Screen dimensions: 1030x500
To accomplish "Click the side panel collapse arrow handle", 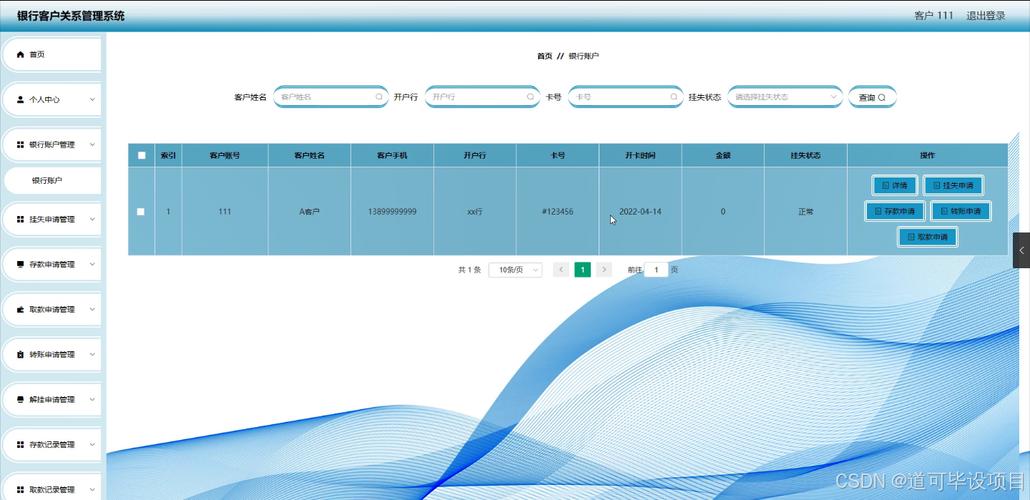I will coord(1021,250).
